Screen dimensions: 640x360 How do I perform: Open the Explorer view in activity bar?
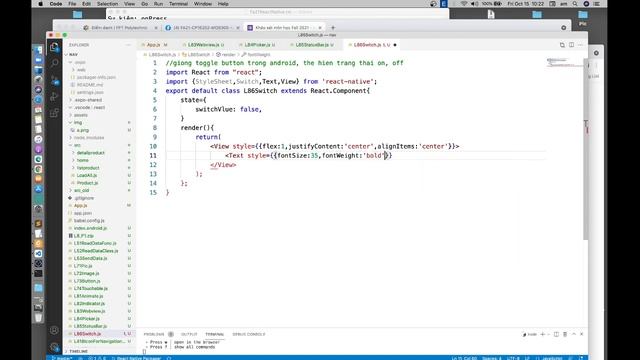(x=54, y=47)
